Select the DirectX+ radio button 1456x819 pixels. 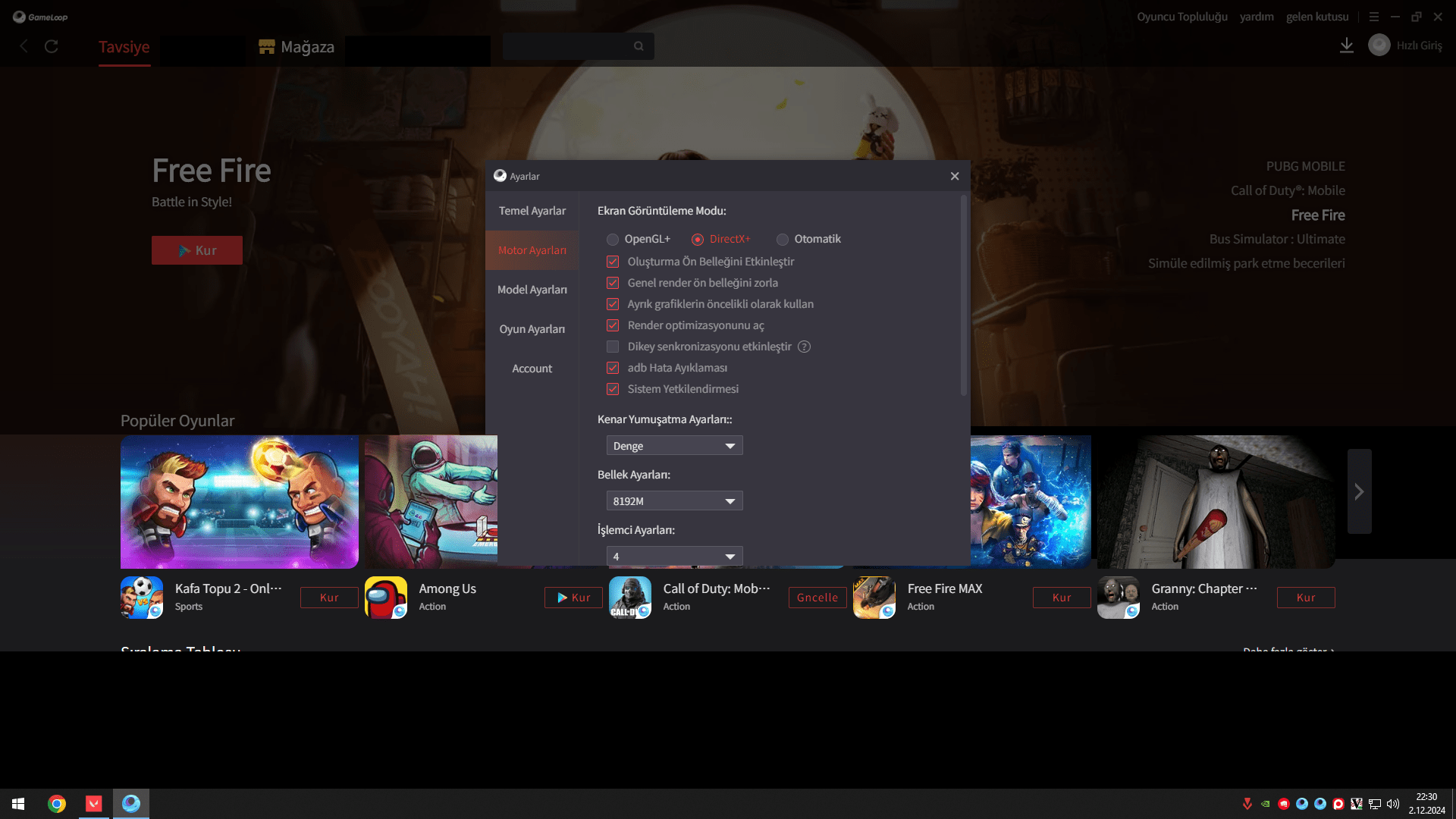point(698,240)
